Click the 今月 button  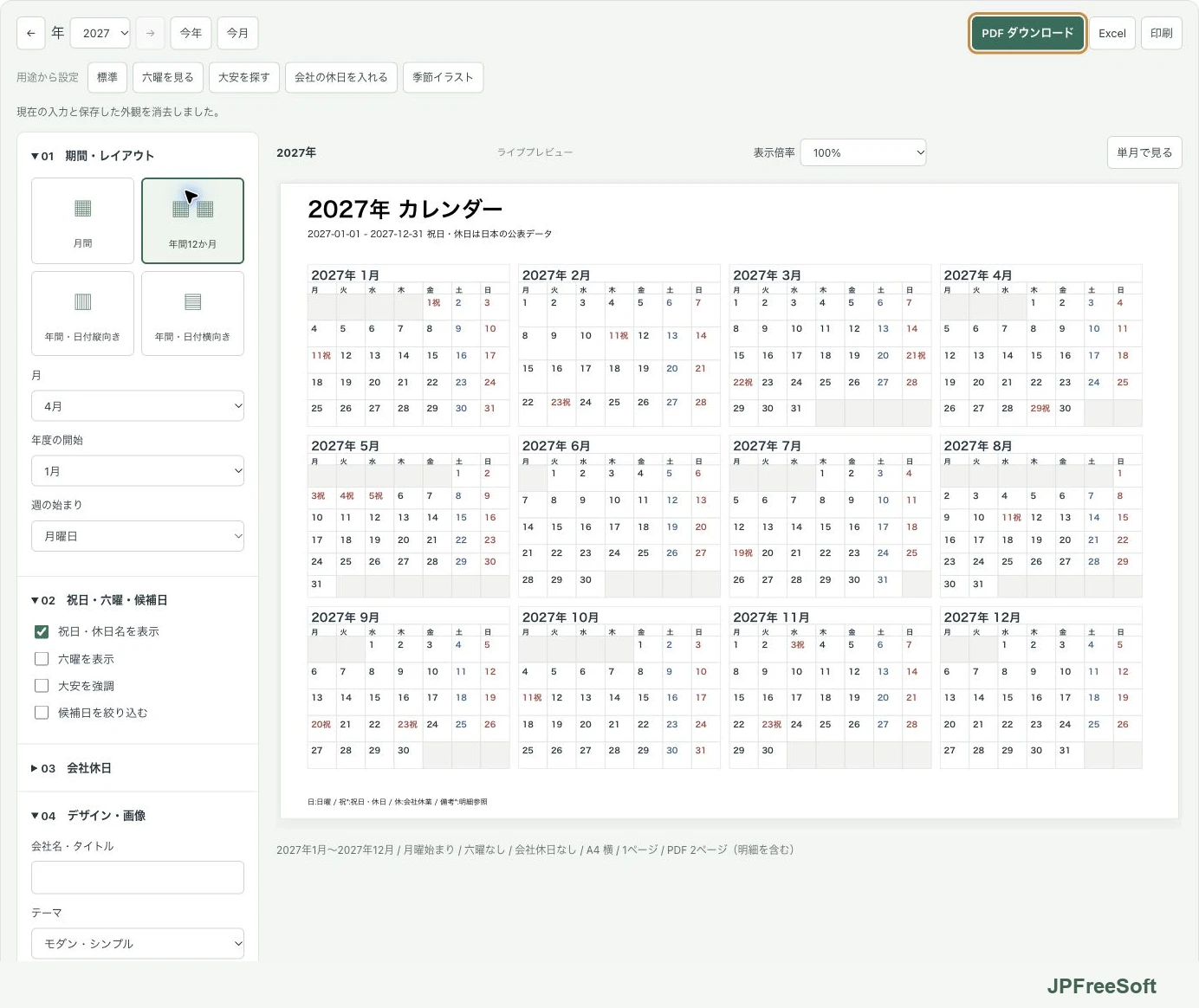[x=237, y=33]
